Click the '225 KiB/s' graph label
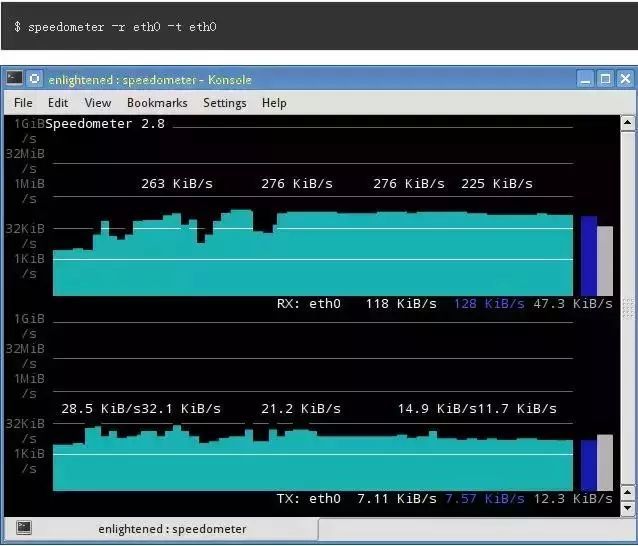Screen dimensions: 638x546 click(497, 184)
